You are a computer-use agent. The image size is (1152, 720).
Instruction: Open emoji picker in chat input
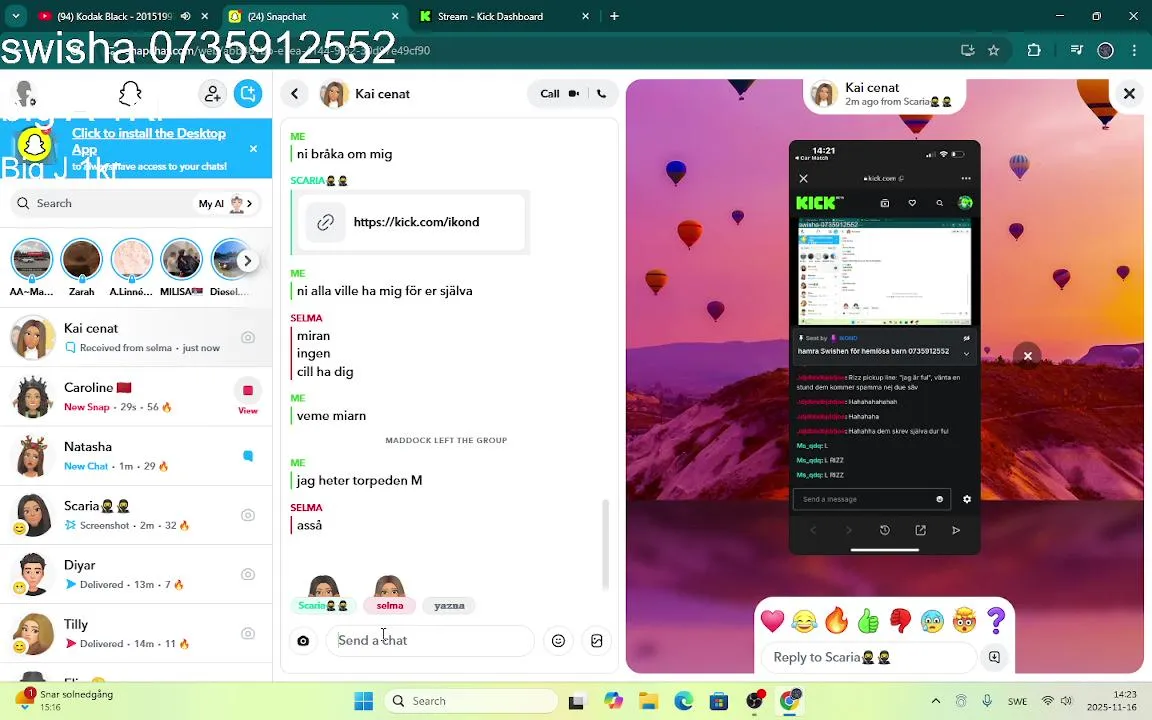tap(558, 641)
